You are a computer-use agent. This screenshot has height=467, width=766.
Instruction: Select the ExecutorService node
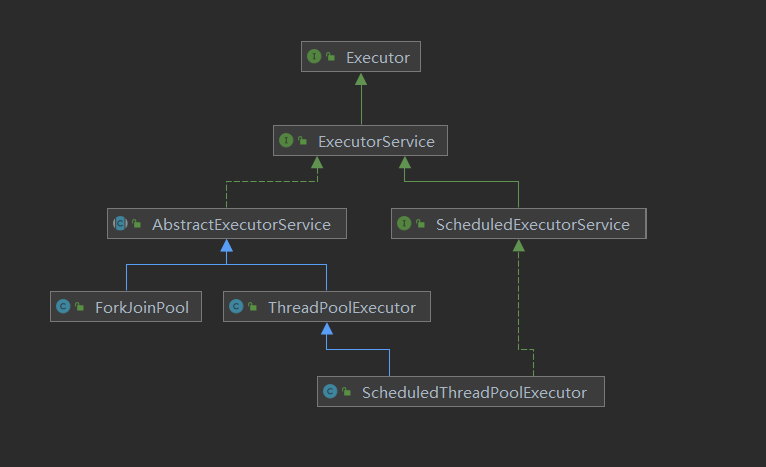[x=361, y=141]
